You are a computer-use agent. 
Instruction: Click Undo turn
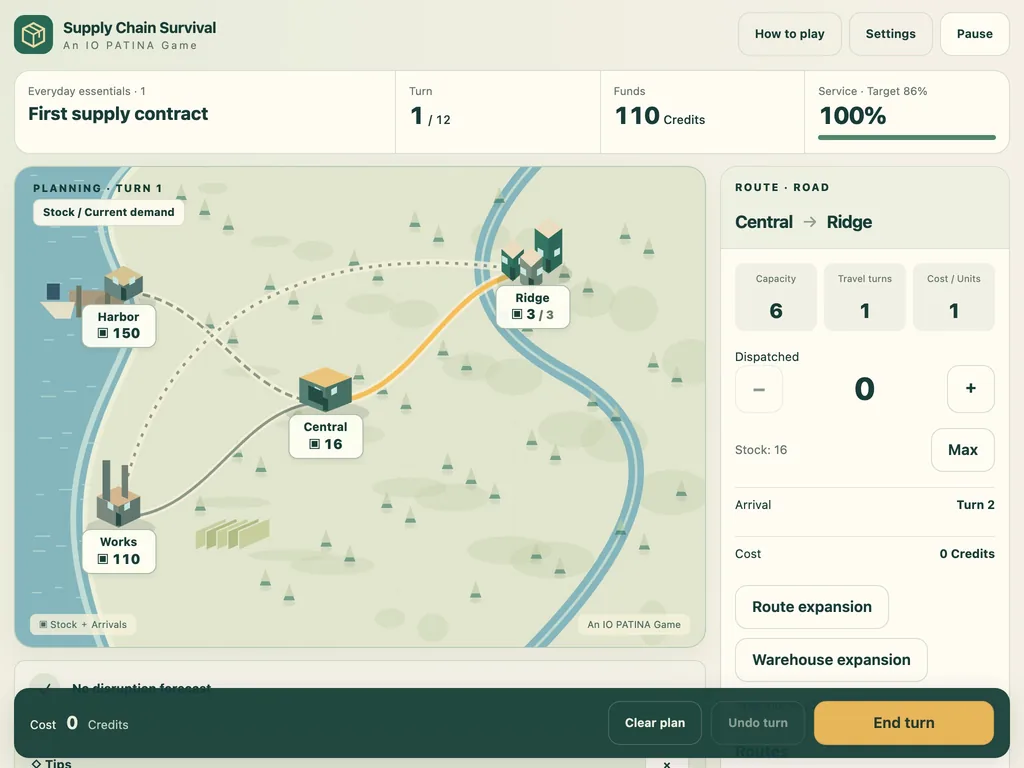(758, 723)
